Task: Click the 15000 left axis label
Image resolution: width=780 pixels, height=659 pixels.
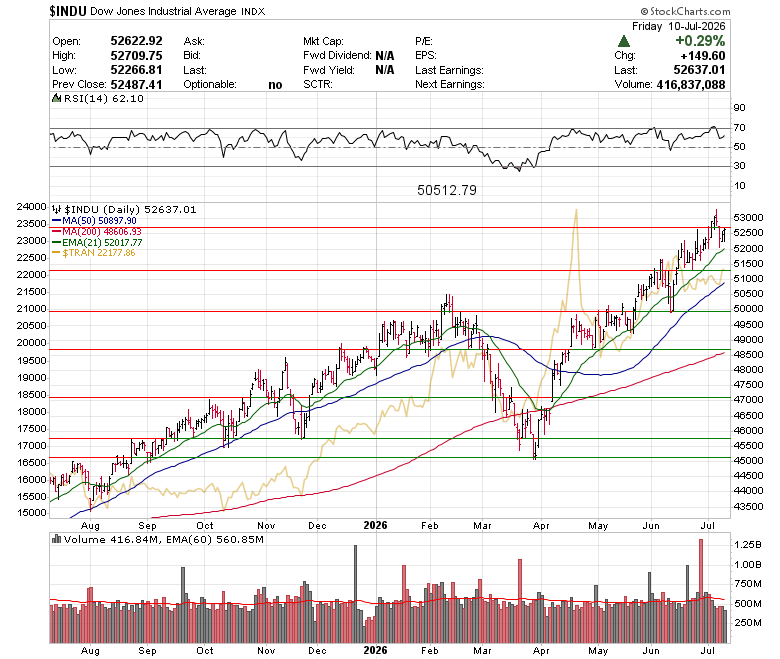Action: coord(31,513)
